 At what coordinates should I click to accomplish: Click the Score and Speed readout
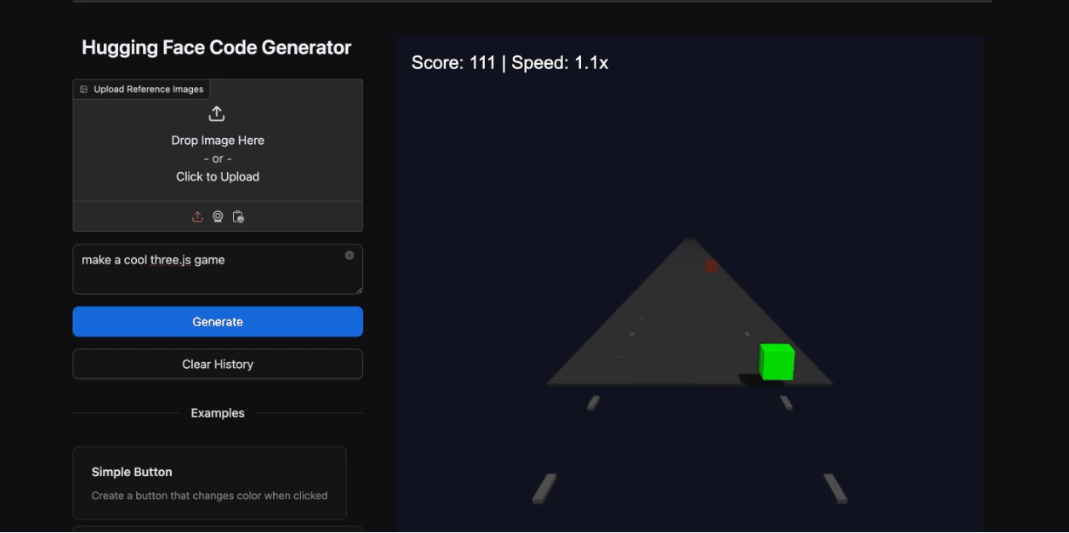point(509,63)
